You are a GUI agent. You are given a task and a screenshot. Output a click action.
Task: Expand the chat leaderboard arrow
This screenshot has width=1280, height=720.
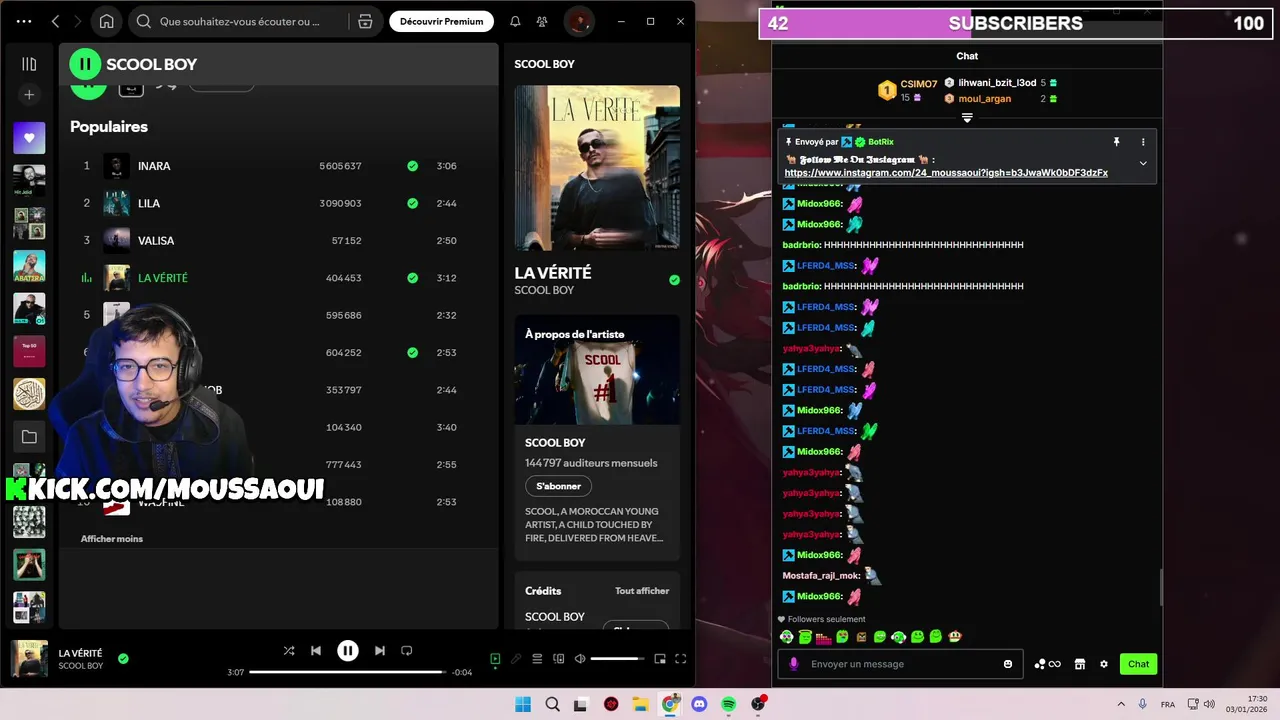(x=967, y=118)
